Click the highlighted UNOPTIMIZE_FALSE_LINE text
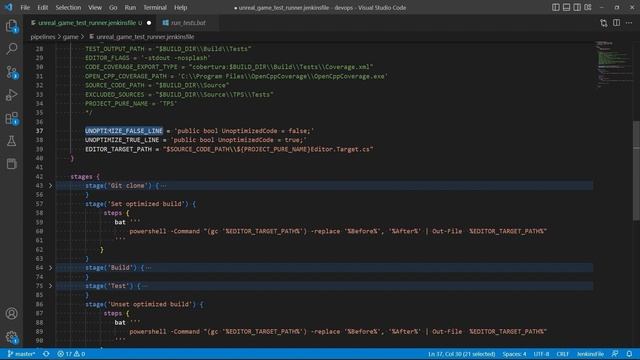The height and width of the screenshot is (360, 640). coord(124,131)
